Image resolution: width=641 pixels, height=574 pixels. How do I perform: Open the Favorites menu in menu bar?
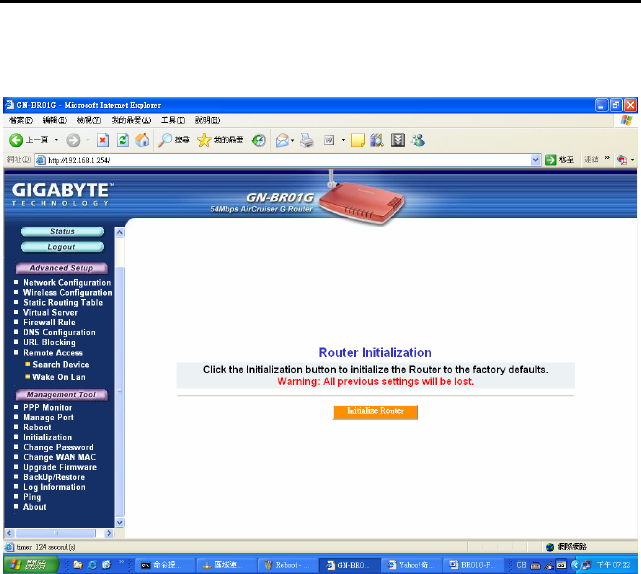click(131, 120)
